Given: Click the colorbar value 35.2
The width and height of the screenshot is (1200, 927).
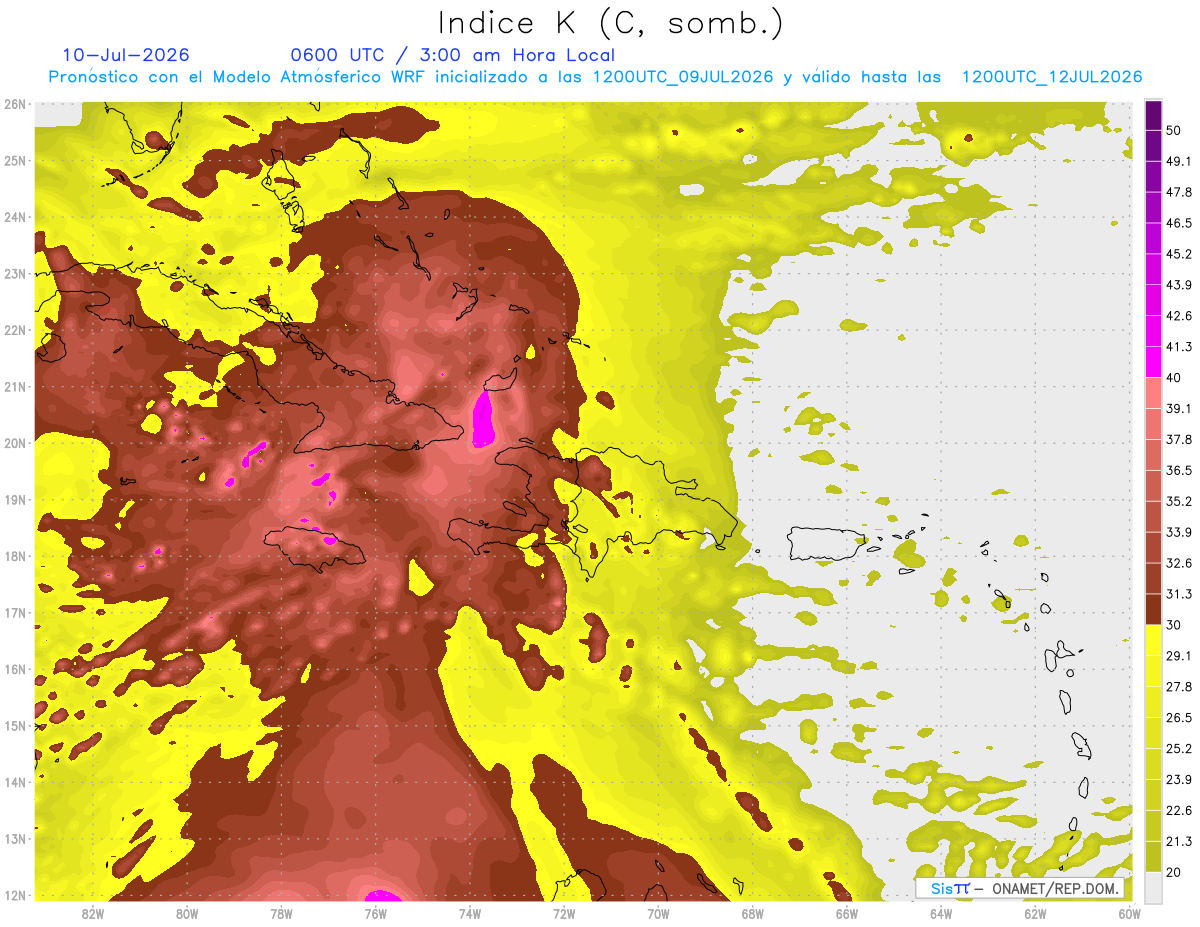Looking at the screenshot, I should click(x=1180, y=501).
